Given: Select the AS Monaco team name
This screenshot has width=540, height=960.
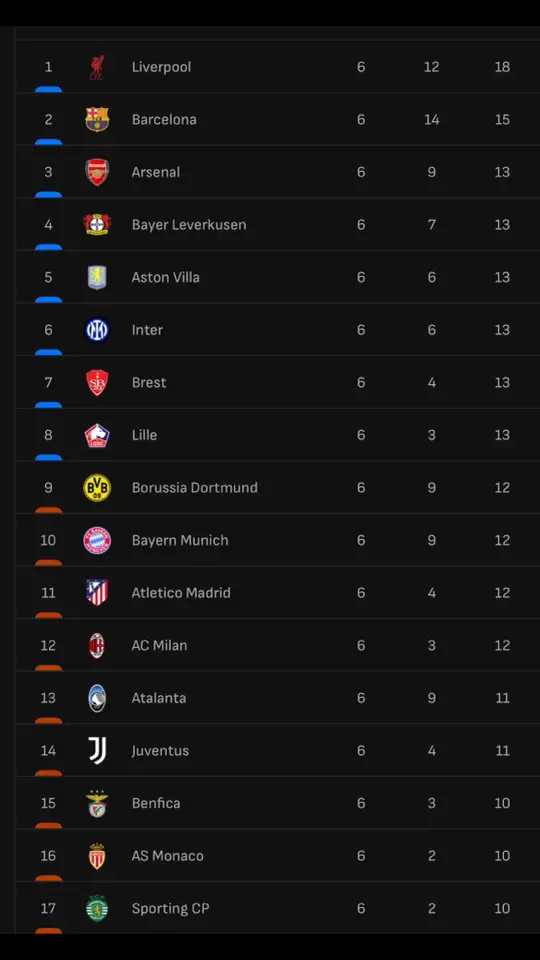Looking at the screenshot, I should click(168, 856).
